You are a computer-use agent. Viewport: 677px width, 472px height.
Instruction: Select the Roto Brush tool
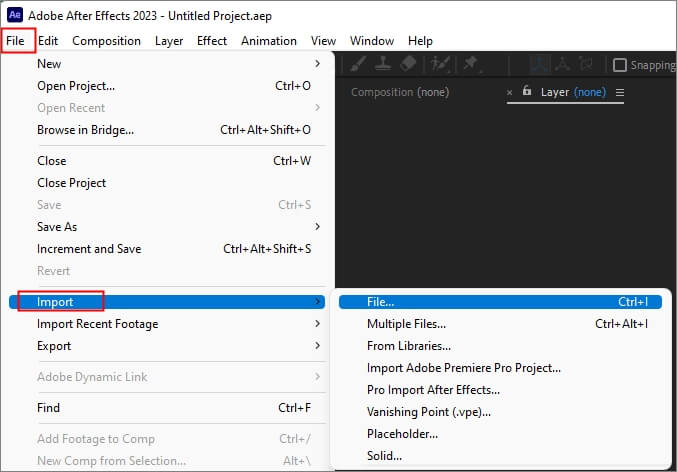pos(440,64)
